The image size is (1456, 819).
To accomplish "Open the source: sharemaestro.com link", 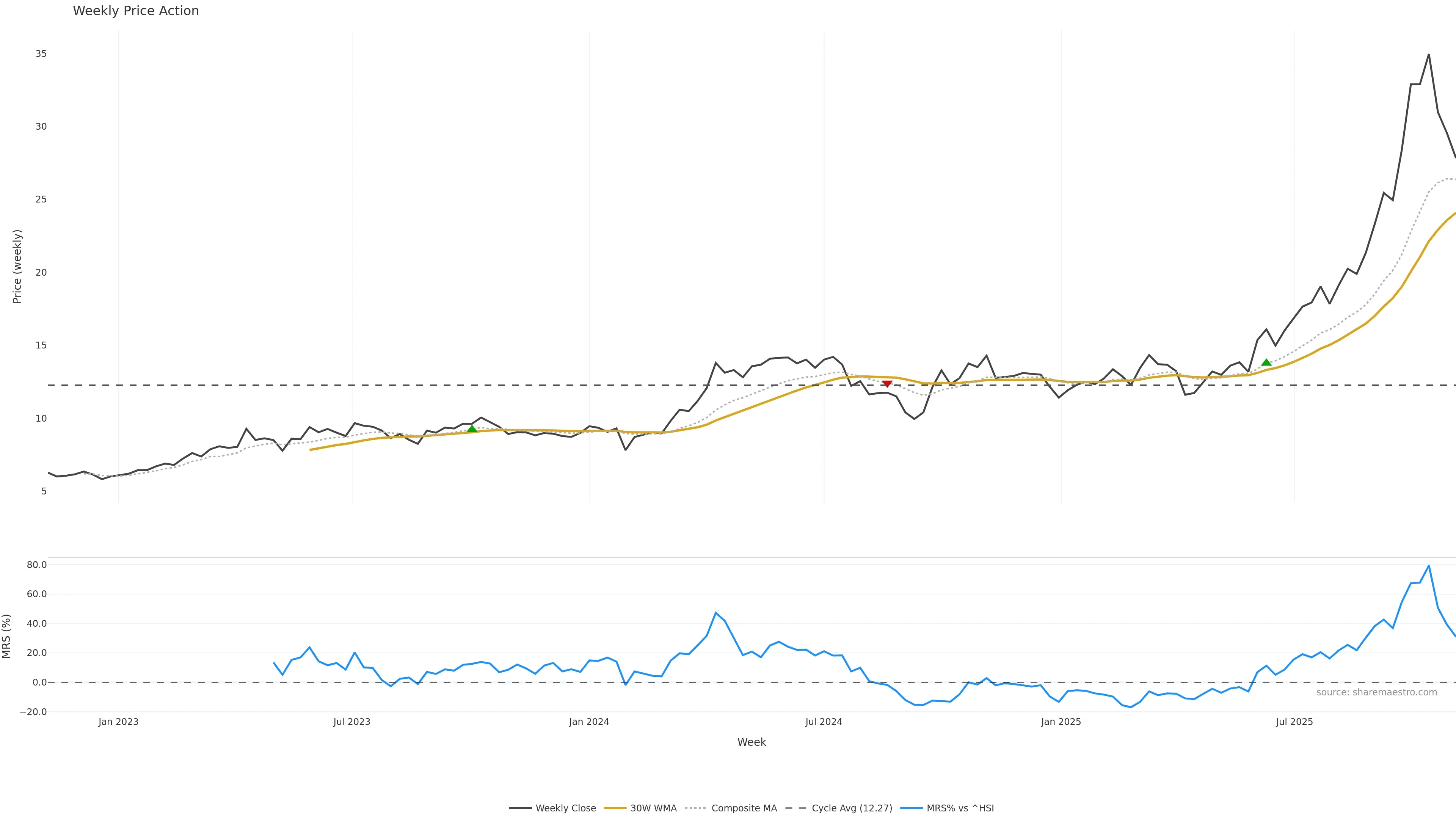I will [1376, 692].
